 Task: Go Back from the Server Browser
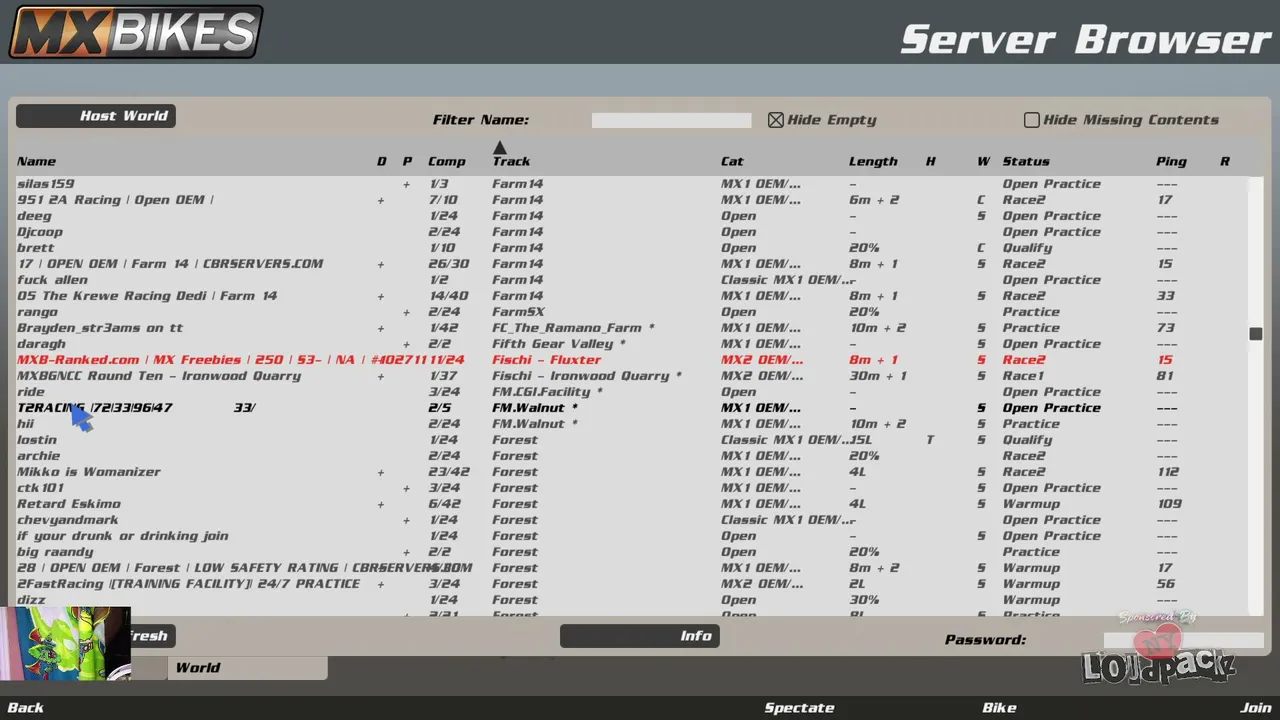click(26, 708)
